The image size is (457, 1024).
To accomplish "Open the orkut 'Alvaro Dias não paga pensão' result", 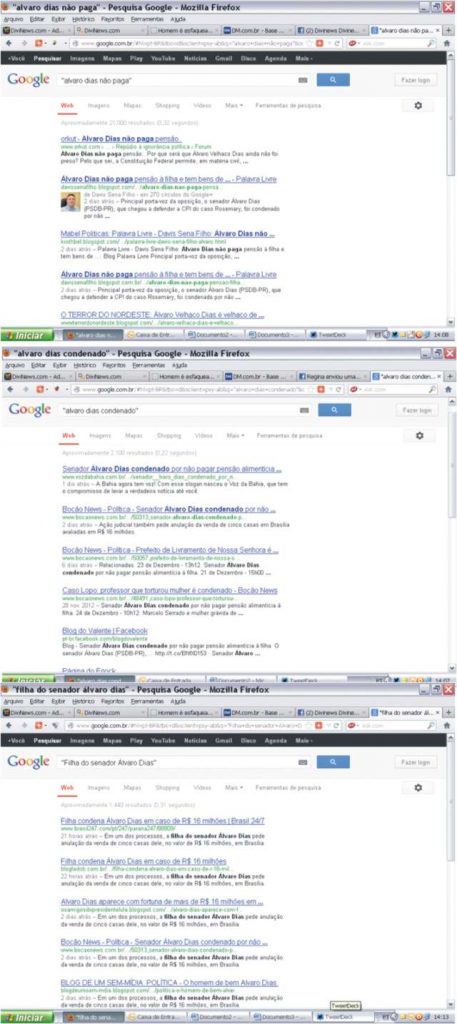I will [121, 139].
